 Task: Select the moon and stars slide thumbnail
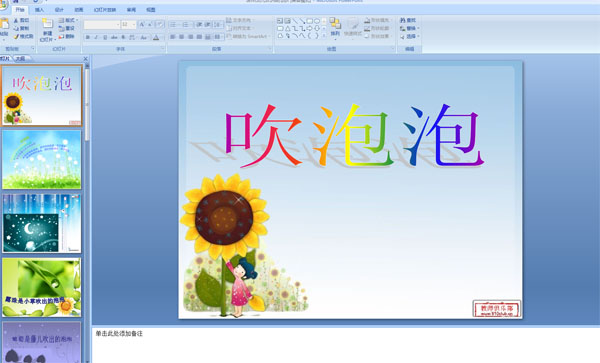pyautogui.click(x=42, y=223)
